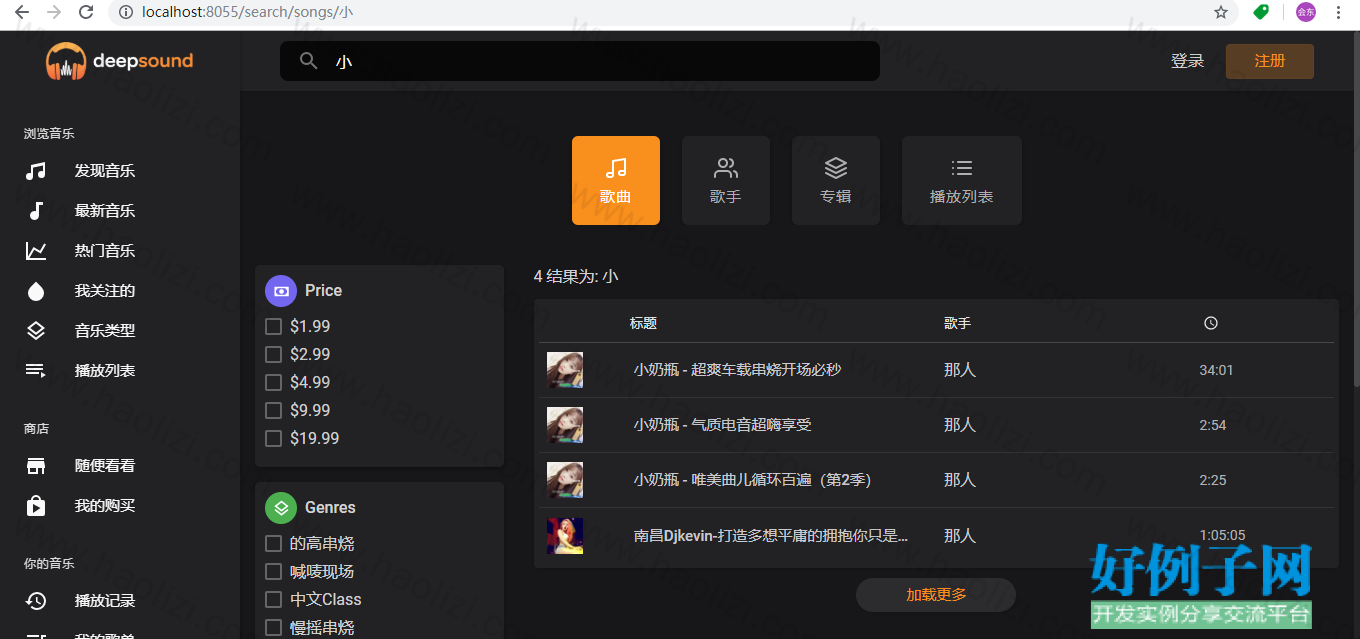
Task: Click artist 那人 in 34:01 row
Action: (960, 370)
